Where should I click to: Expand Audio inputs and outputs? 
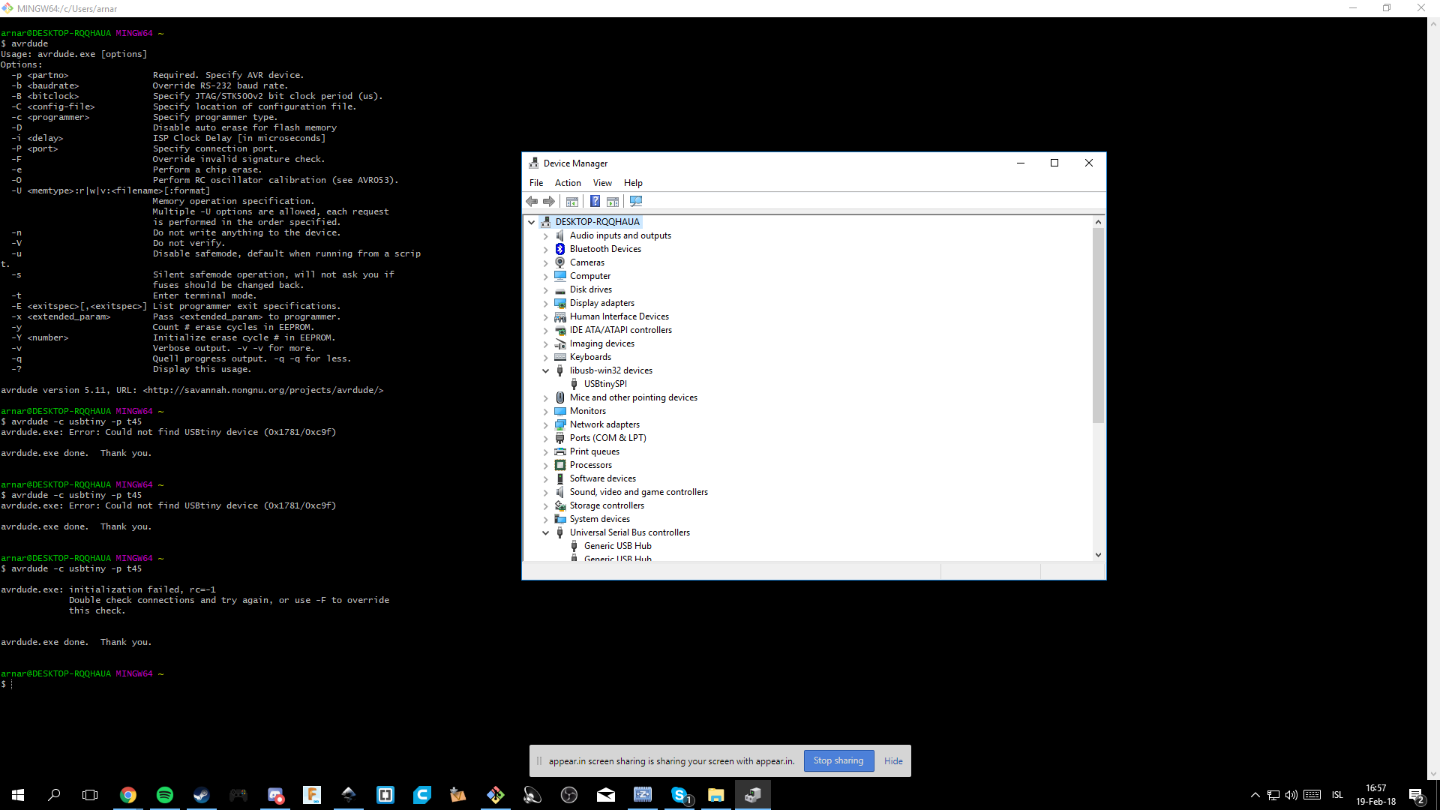[546, 236]
